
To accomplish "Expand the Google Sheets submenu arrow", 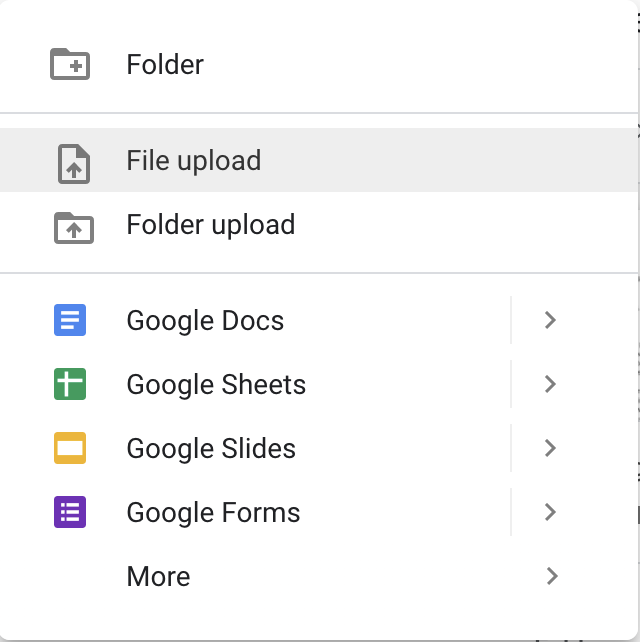I will [x=550, y=384].
